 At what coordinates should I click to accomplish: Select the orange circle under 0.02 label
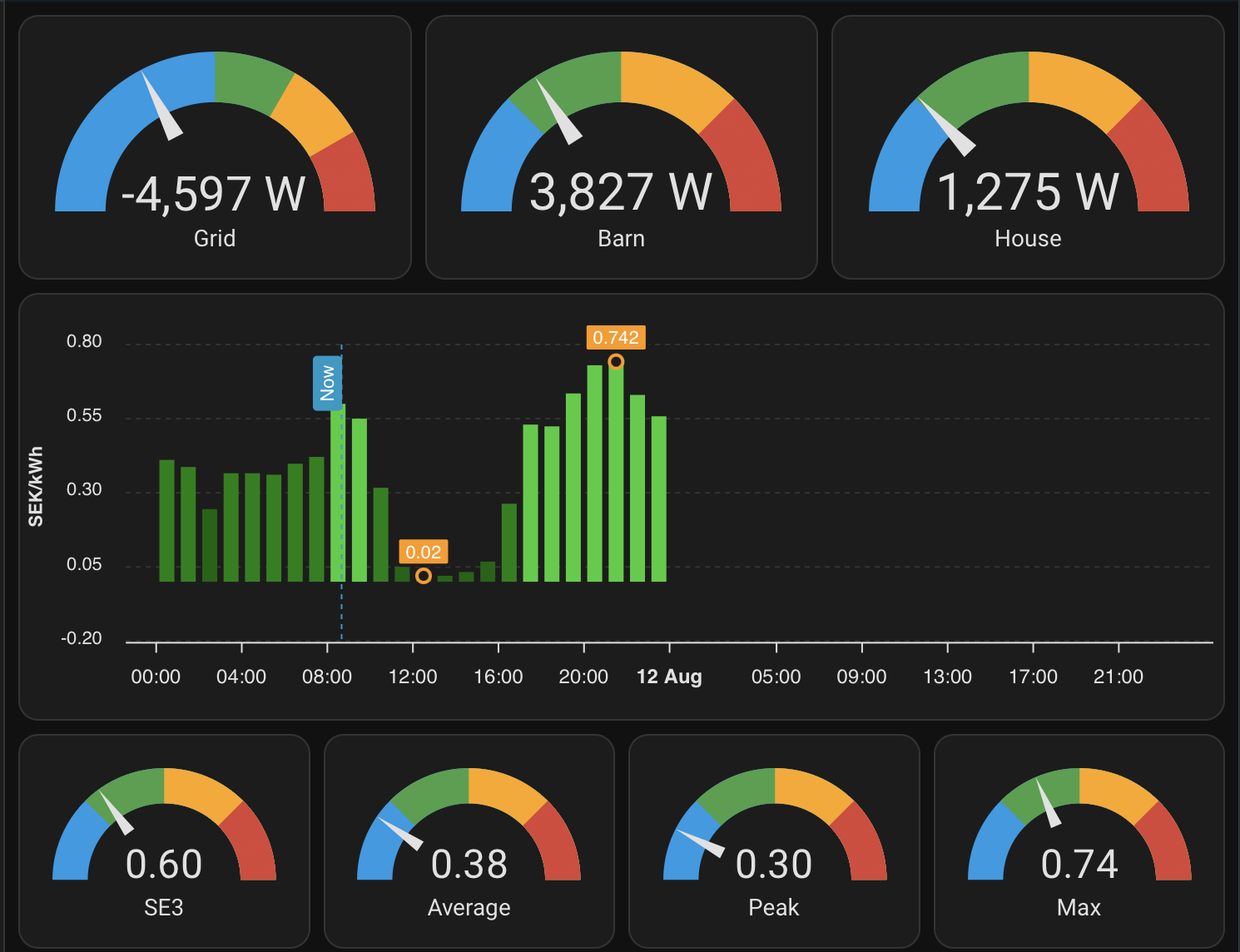point(424,576)
